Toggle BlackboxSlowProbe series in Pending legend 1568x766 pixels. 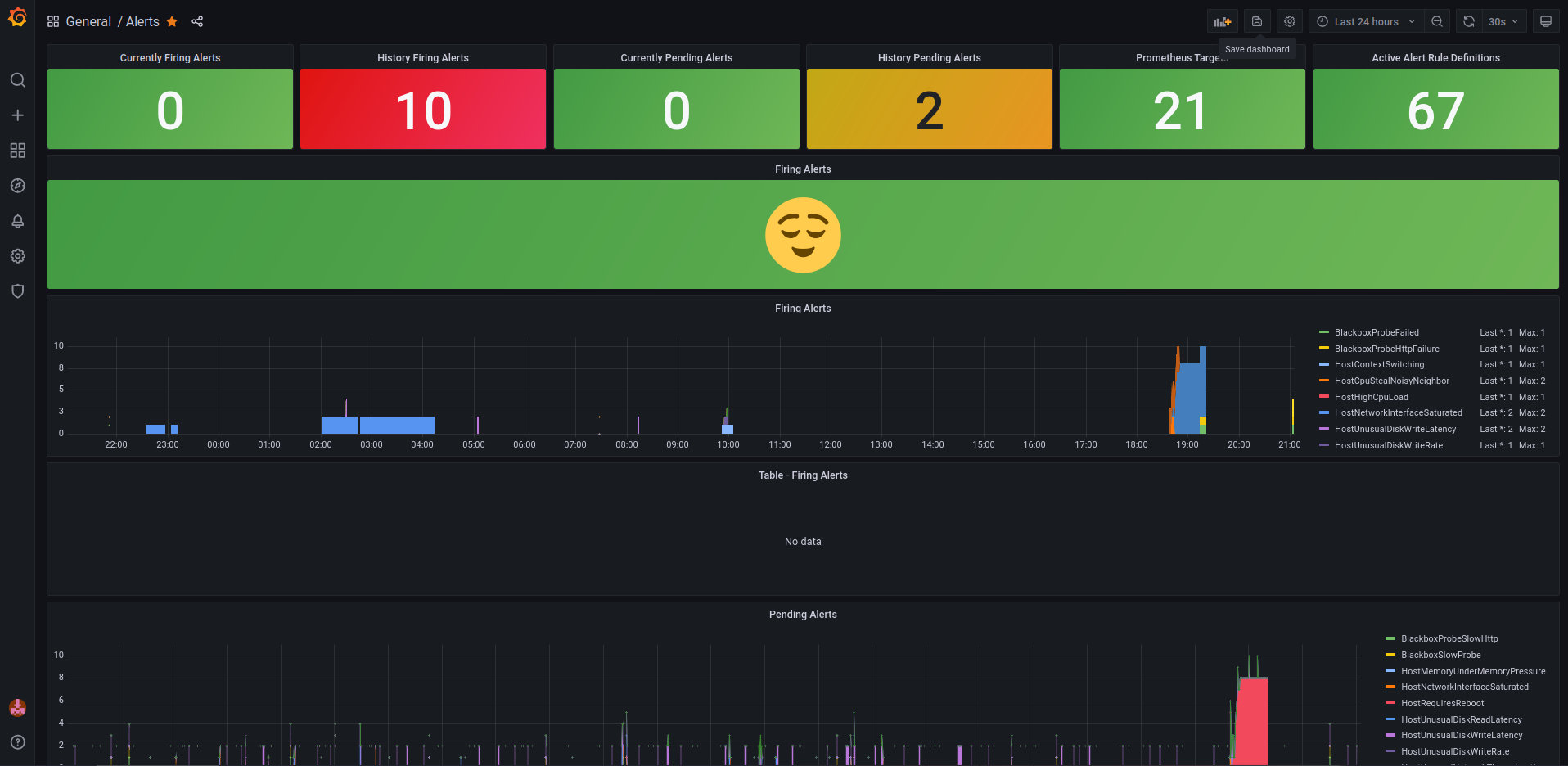[x=1441, y=656]
